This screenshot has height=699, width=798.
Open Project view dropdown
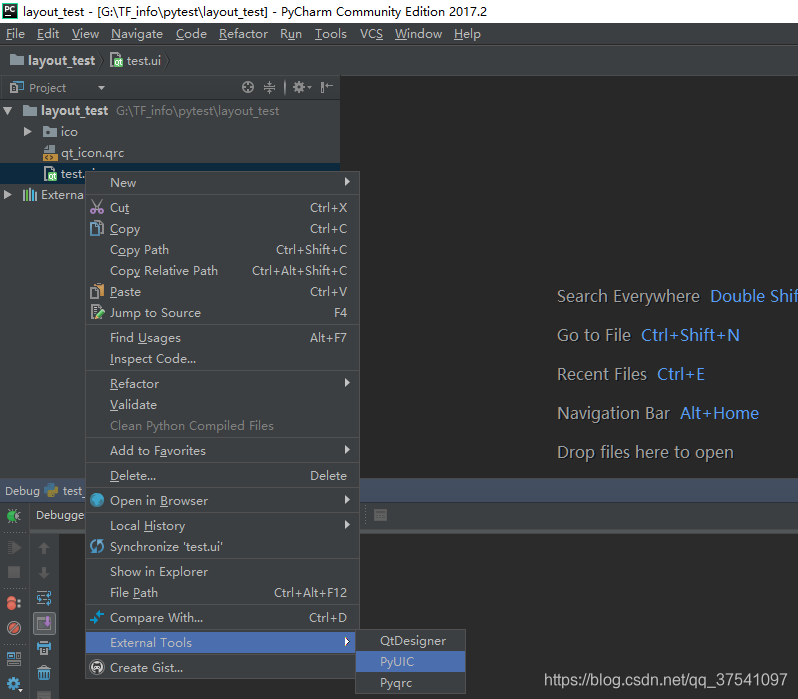(x=101, y=88)
